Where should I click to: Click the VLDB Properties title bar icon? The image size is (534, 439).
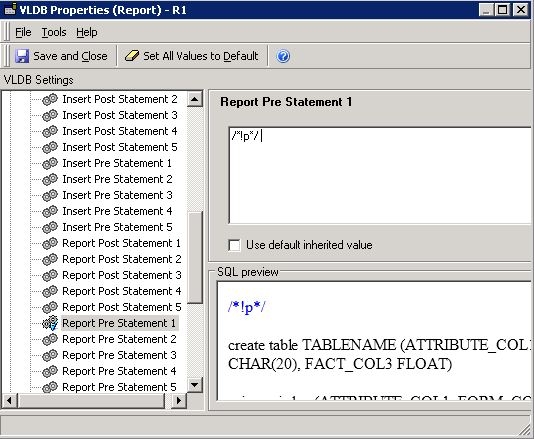tap(10, 10)
